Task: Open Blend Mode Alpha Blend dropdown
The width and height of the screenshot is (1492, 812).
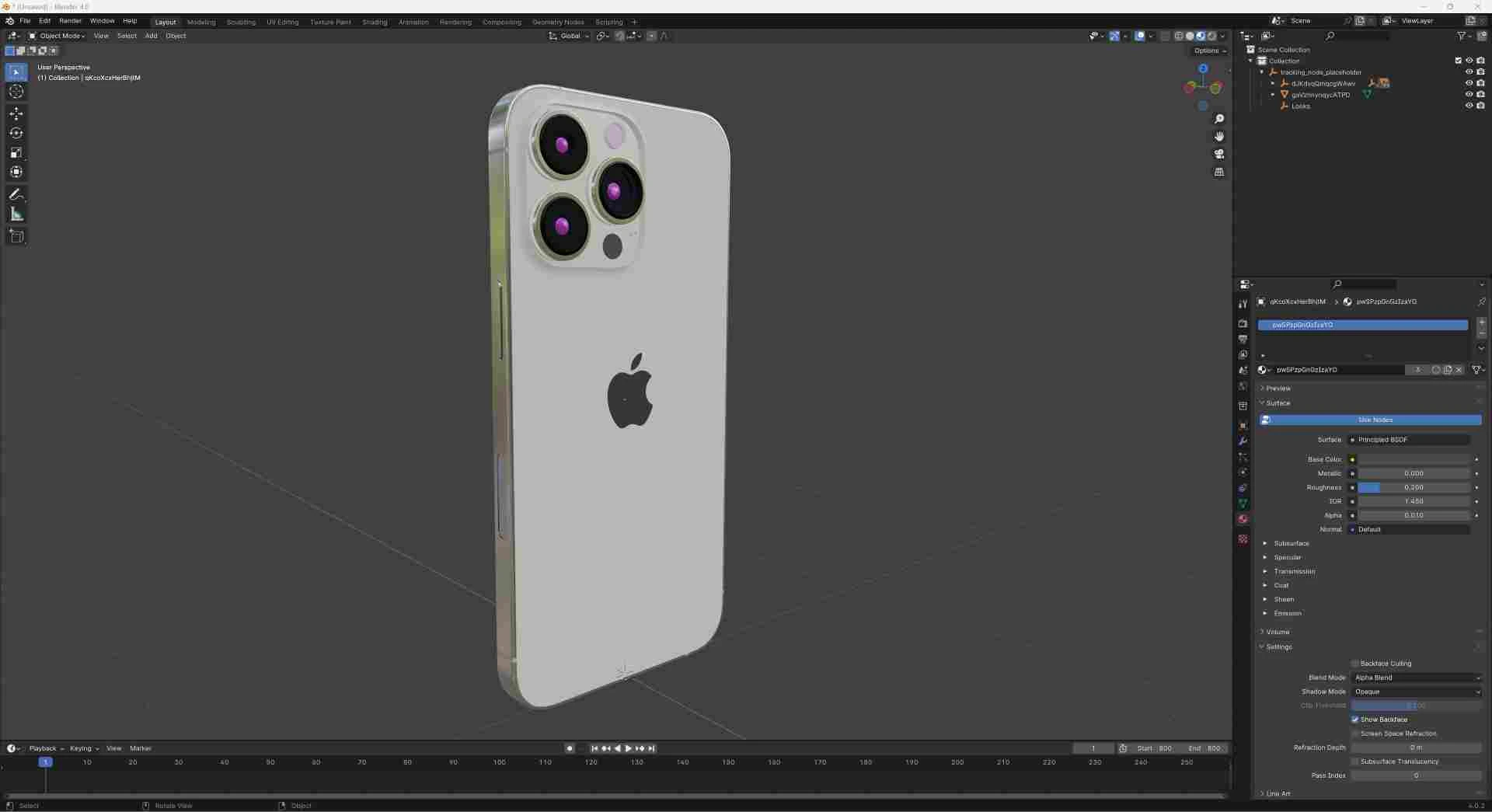Action: (x=1416, y=678)
